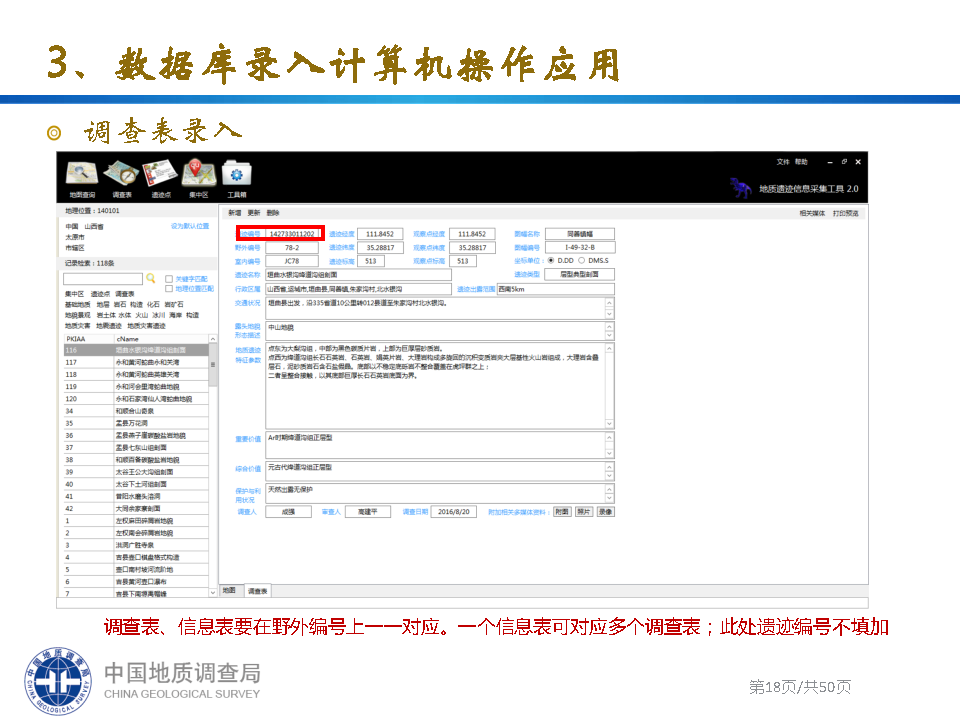This screenshot has width=960, height=720.
Task: Select the D.DD coordinate unit radio
Action: [551, 261]
